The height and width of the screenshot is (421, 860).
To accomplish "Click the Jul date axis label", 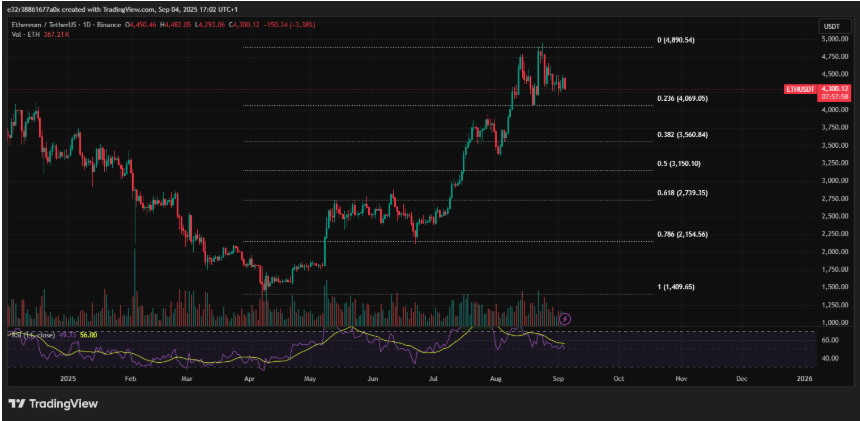I will click(x=434, y=378).
